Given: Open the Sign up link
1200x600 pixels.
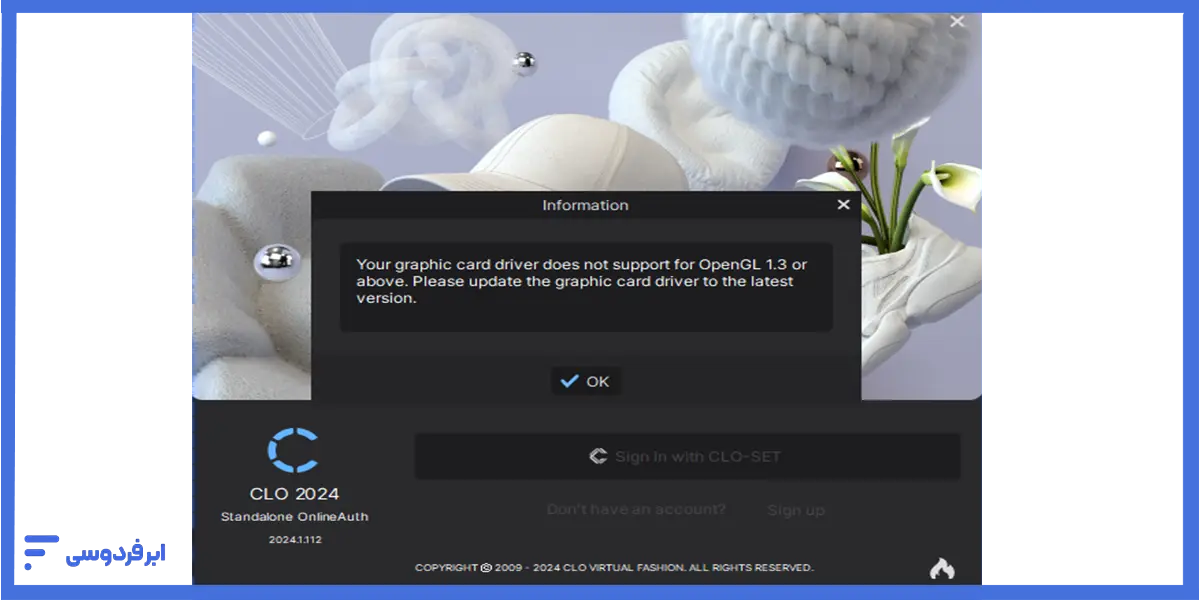Looking at the screenshot, I should [796, 510].
